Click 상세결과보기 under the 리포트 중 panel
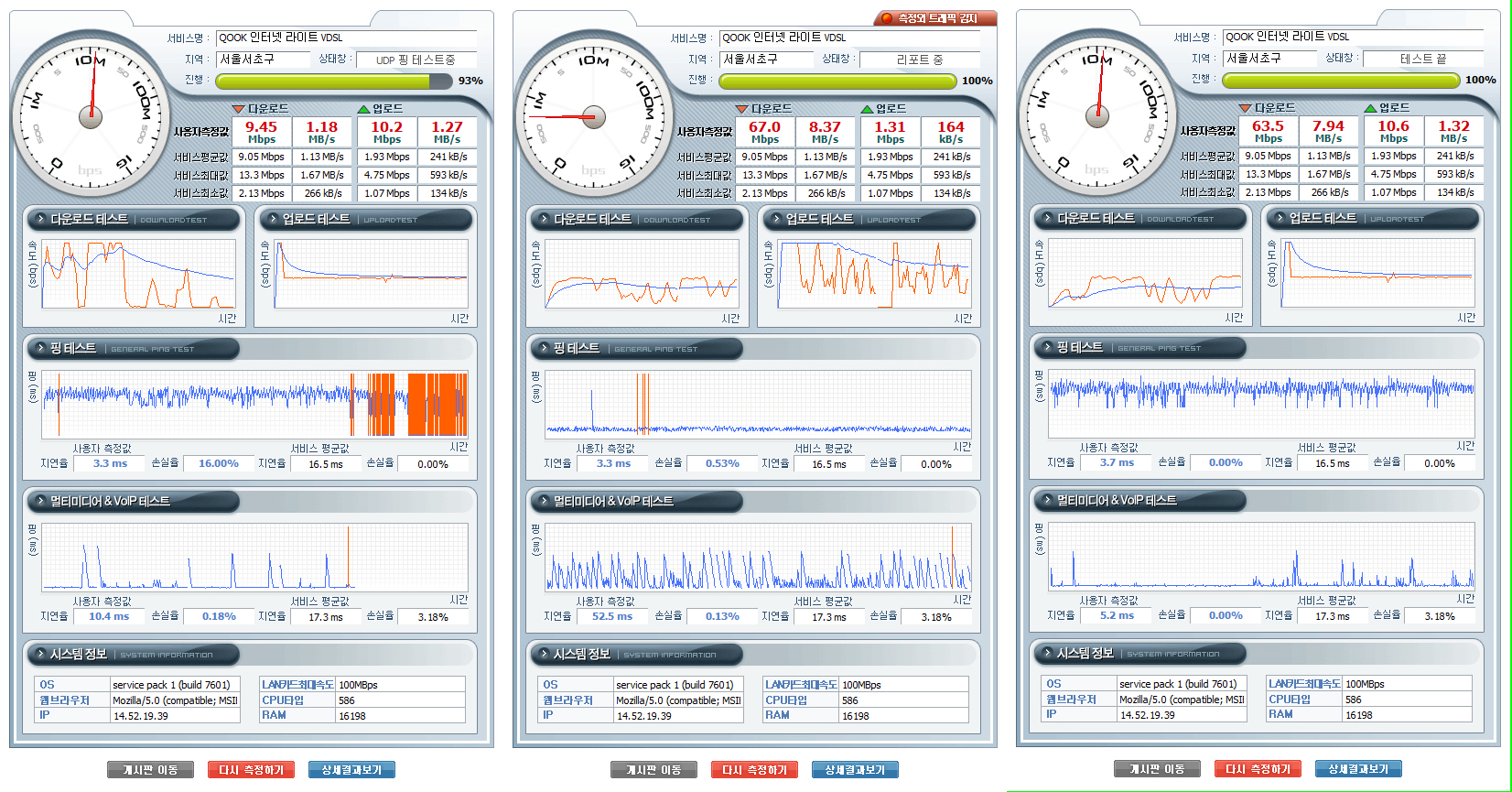Image resolution: width=1512 pixels, height=792 pixels. (855, 770)
